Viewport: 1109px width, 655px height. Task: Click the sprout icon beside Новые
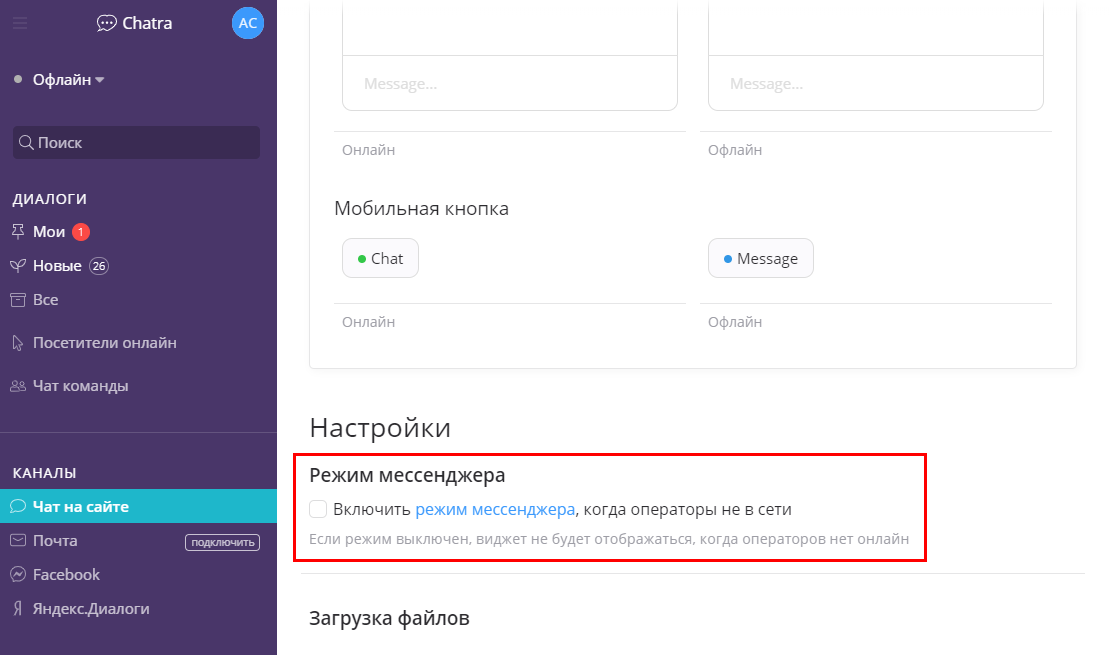pyautogui.click(x=18, y=266)
